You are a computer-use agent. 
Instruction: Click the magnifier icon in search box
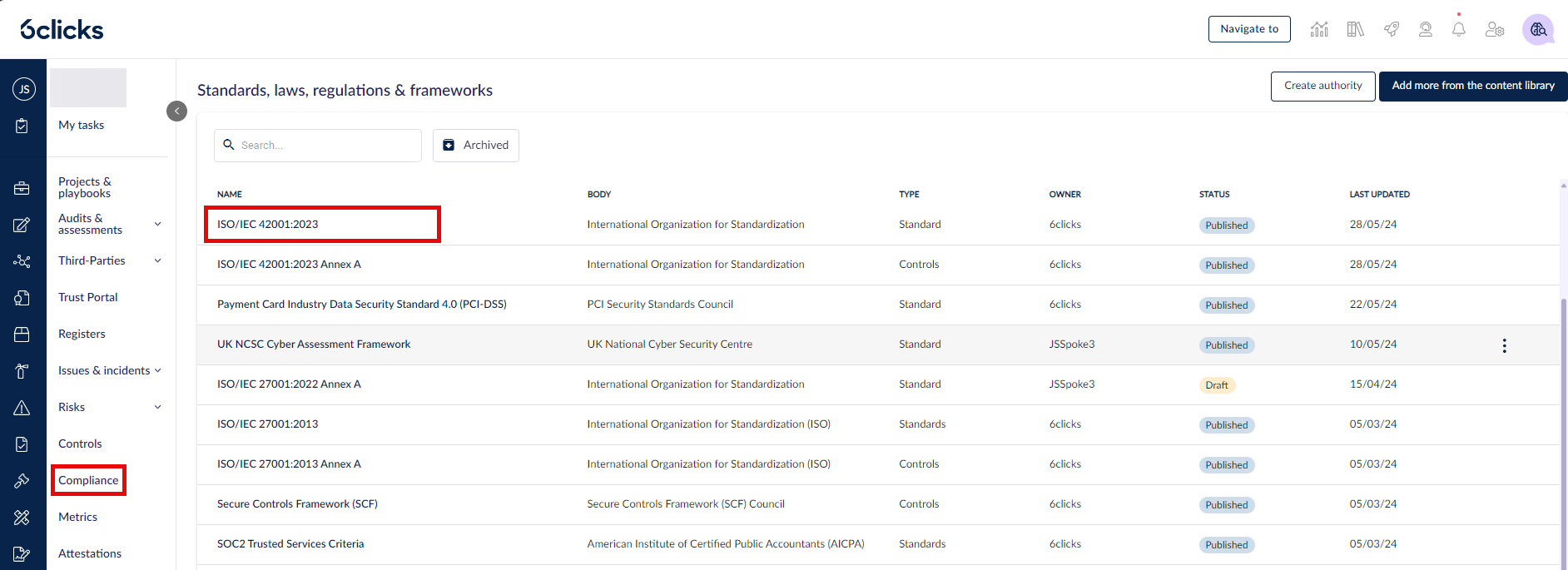pyautogui.click(x=229, y=145)
